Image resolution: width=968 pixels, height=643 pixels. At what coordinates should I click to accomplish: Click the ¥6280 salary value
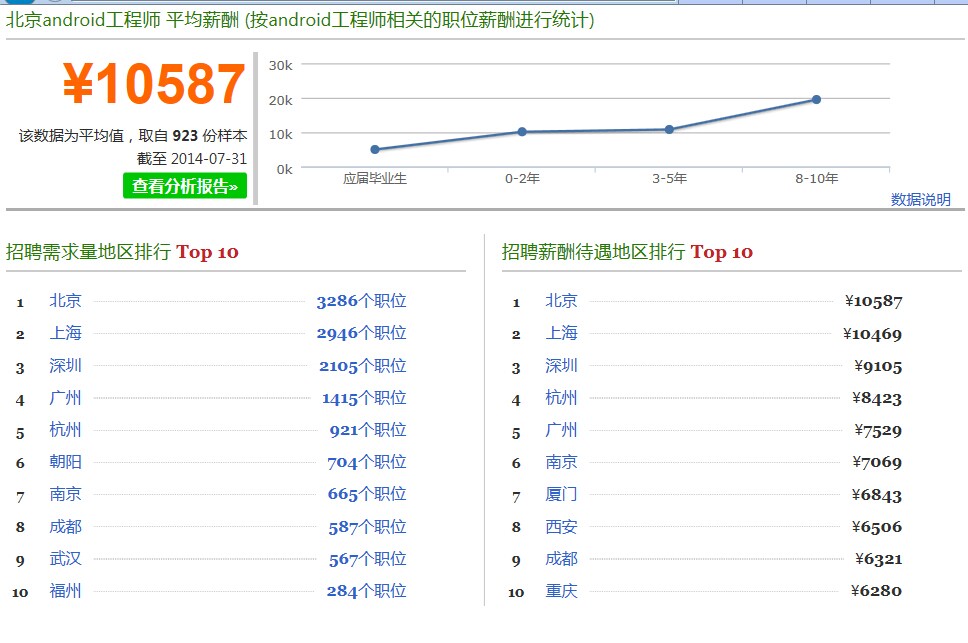876,591
